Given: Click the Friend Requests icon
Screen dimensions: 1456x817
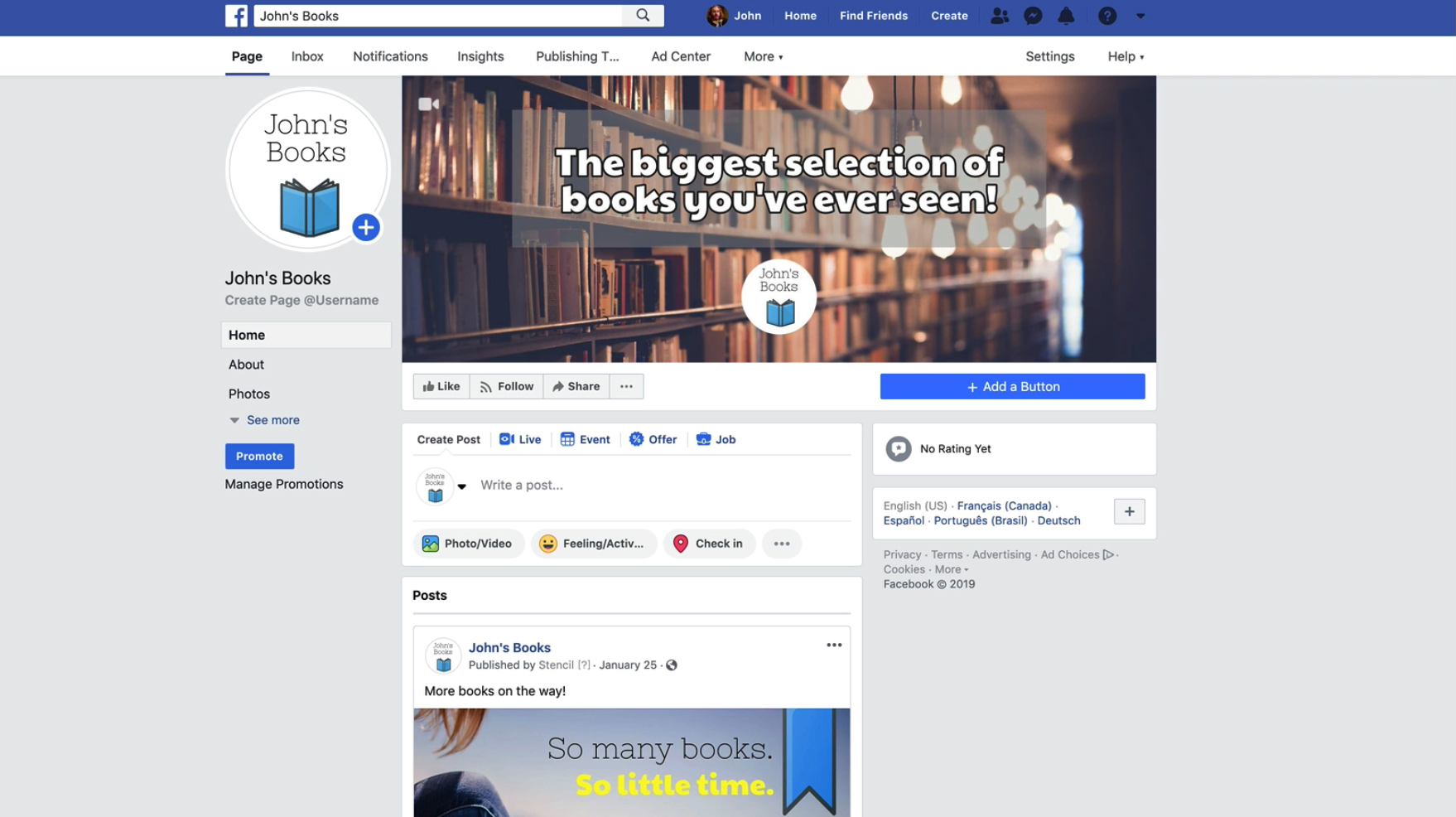Looking at the screenshot, I should click(1000, 16).
